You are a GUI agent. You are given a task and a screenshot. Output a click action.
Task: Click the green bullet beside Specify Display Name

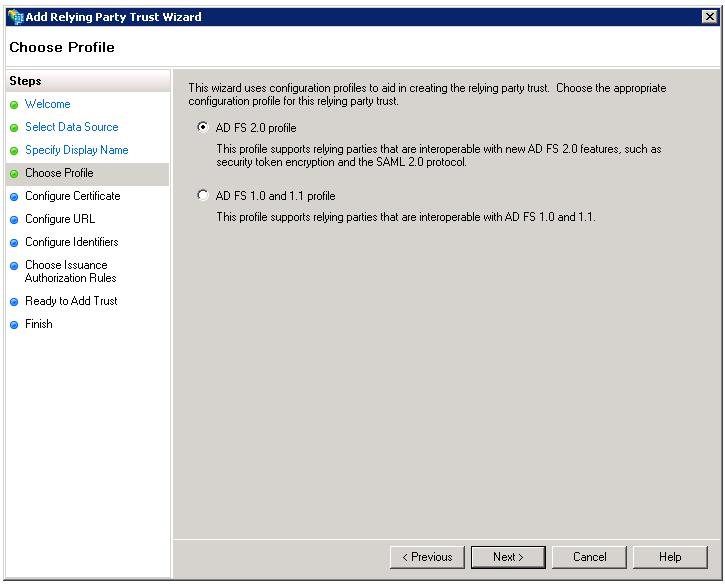coord(14,151)
